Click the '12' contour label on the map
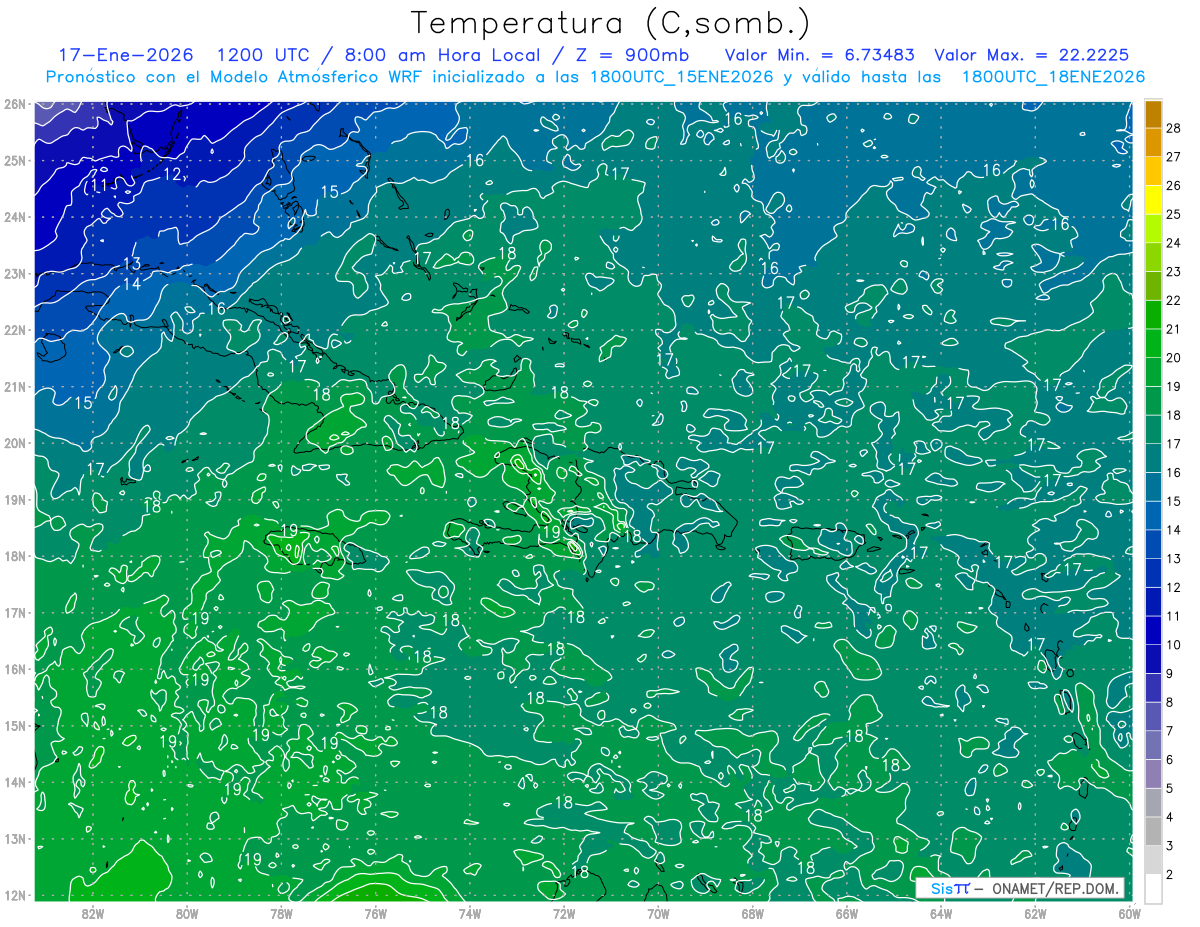The height and width of the screenshot is (927, 1200). [x=172, y=174]
